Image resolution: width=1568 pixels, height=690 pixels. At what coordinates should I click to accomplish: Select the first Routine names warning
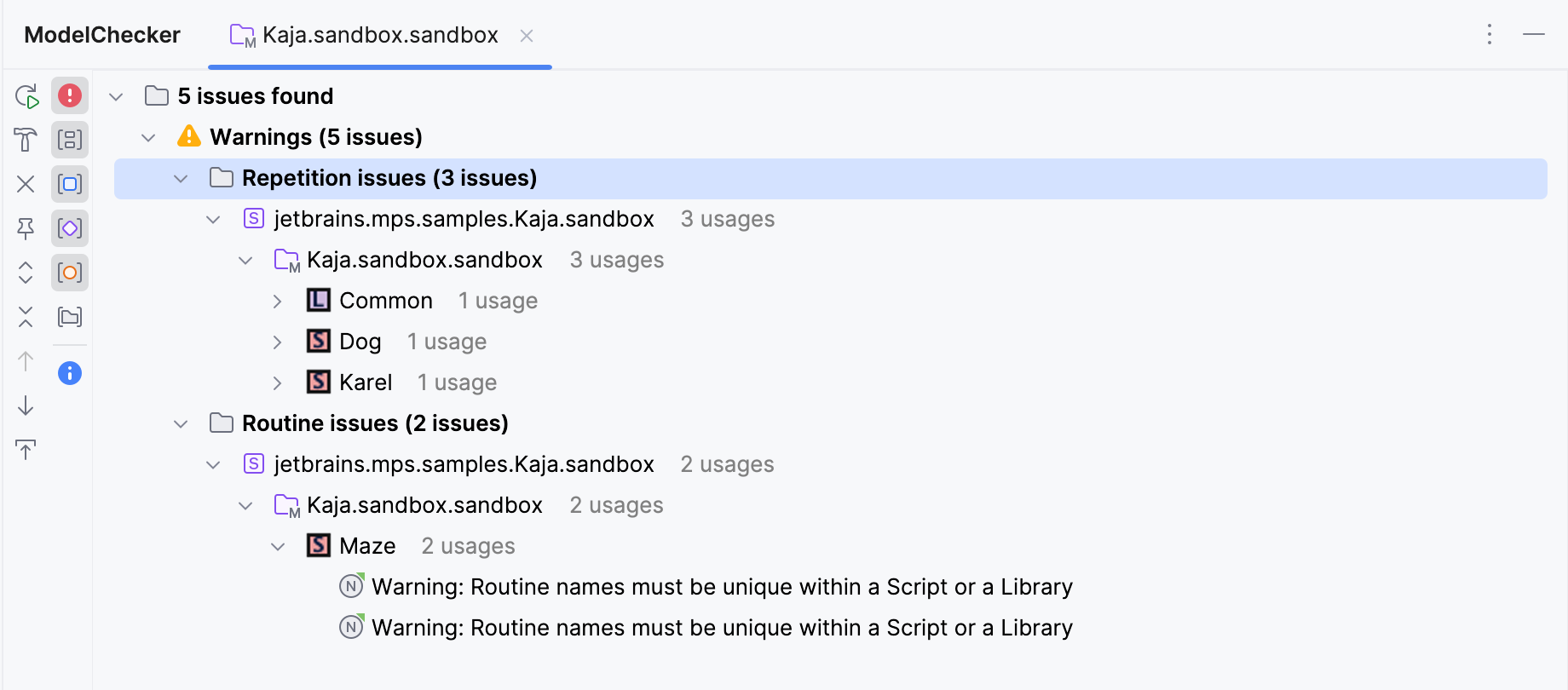click(721, 586)
